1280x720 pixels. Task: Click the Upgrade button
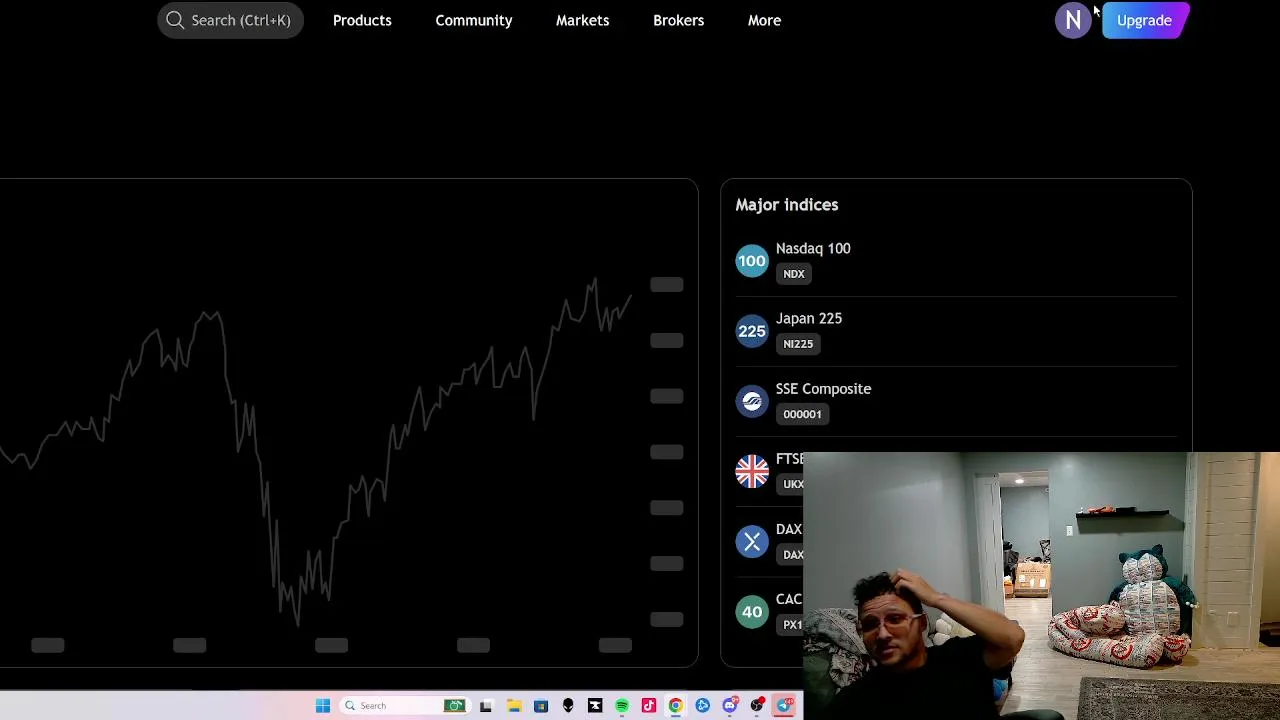pyautogui.click(x=1144, y=20)
